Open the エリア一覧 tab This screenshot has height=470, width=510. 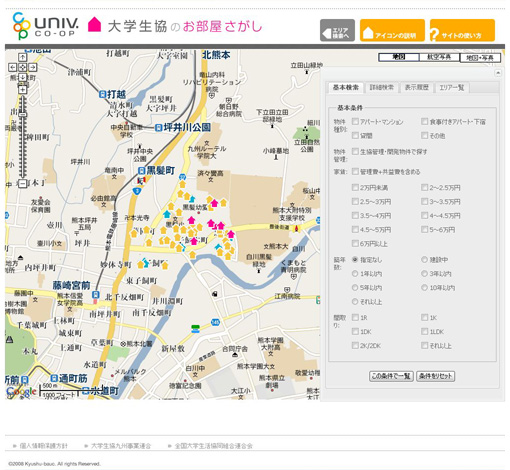click(452, 87)
